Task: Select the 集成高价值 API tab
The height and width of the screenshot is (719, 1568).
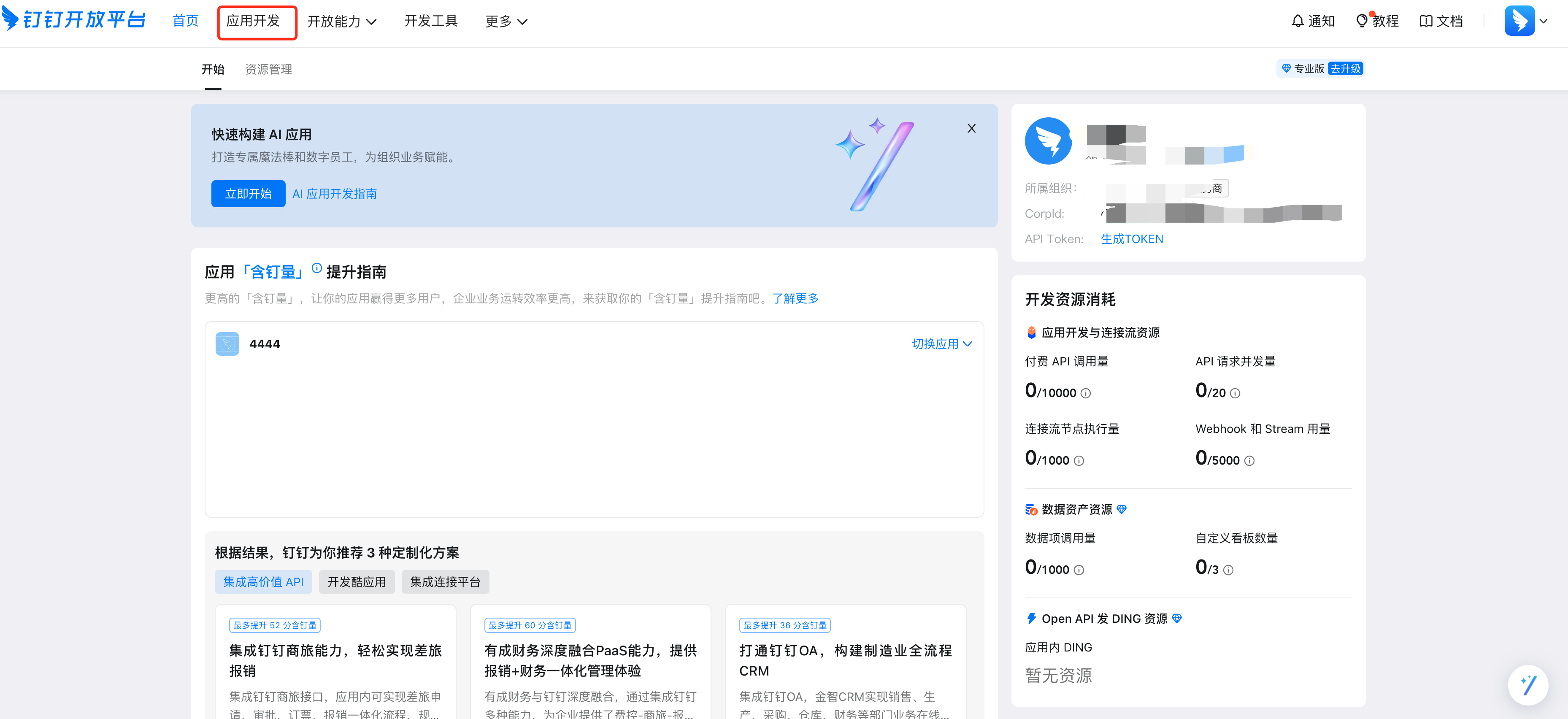Action: [x=263, y=582]
